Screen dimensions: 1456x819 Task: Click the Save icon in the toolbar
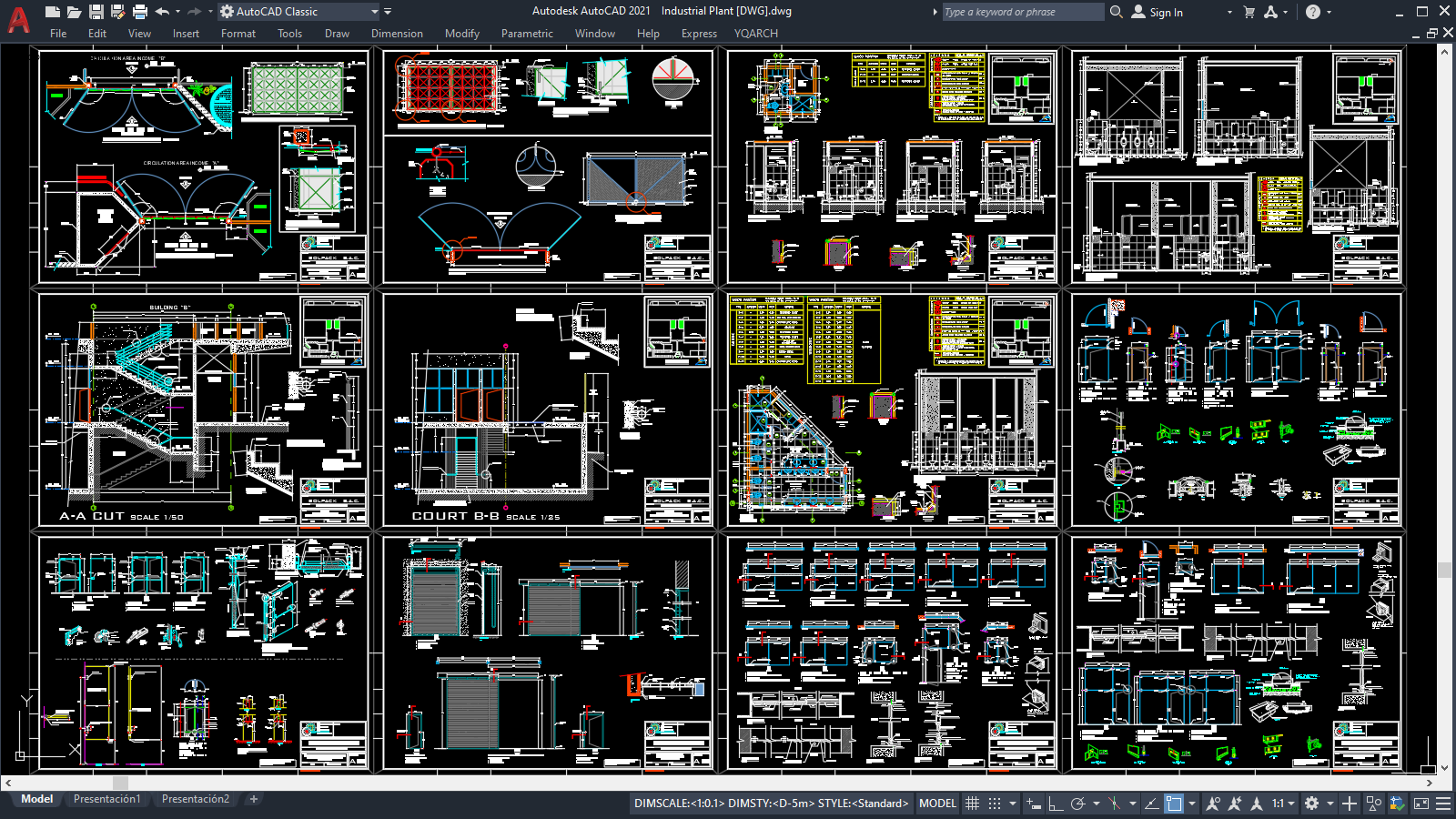tap(96, 11)
